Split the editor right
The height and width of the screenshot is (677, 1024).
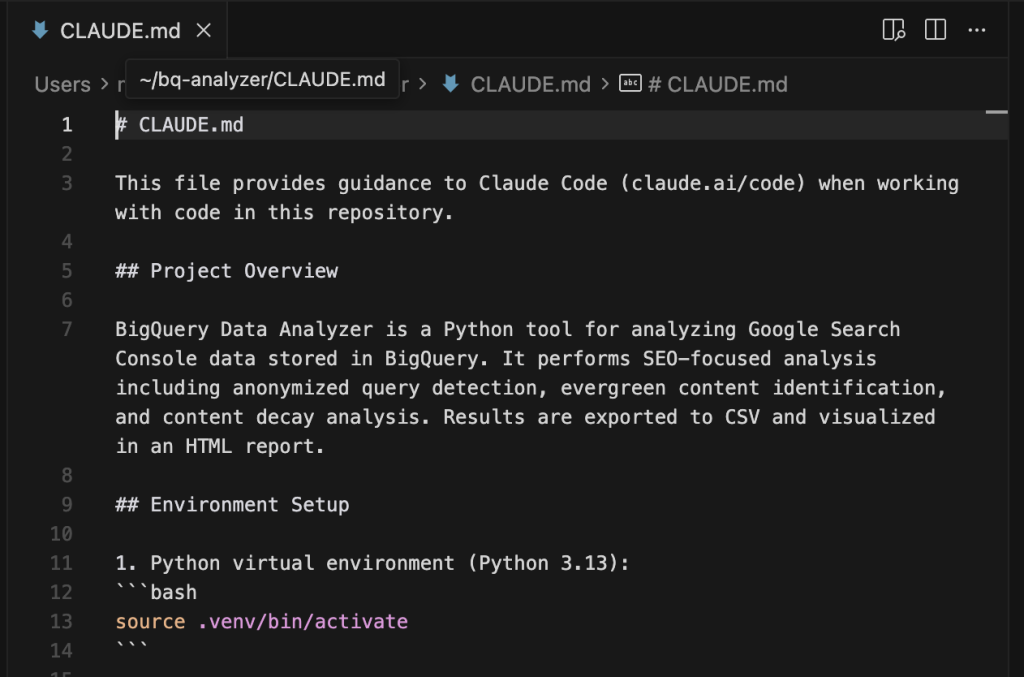coord(935,30)
